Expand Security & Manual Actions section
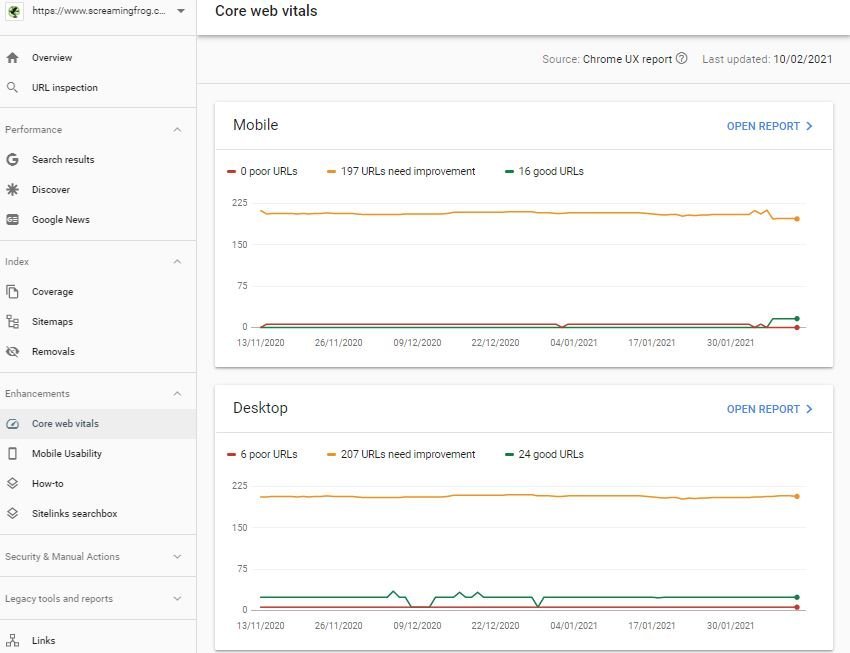 pos(177,557)
